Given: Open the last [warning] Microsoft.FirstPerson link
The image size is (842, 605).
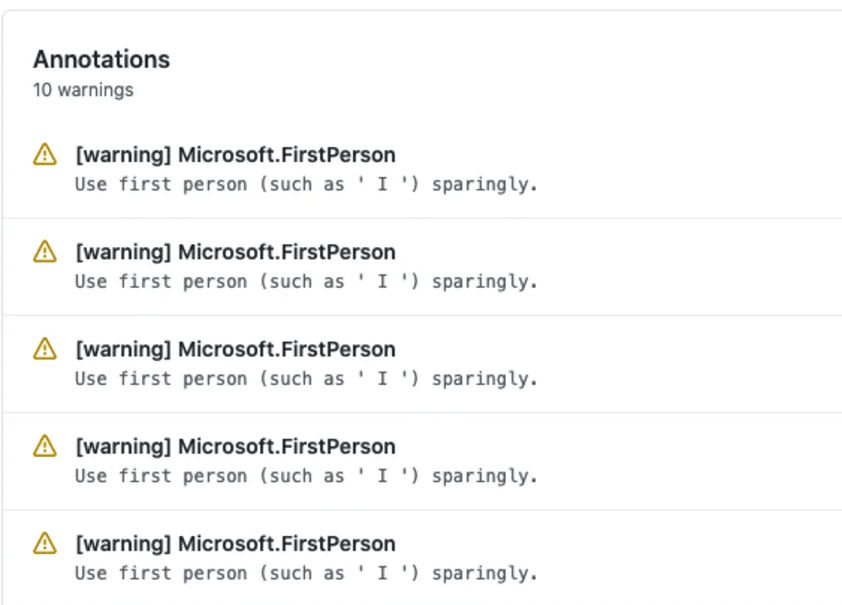Looking at the screenshot, I should 235,543.
